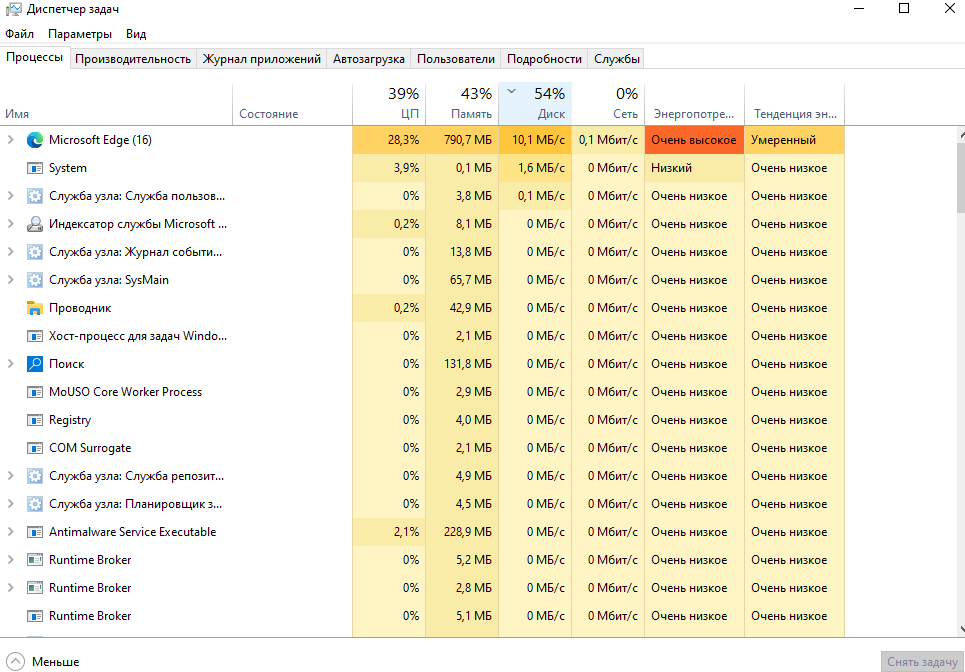Click the Microsoft Edge browser icon
Image resolution: width=965 pixels, height=672 pixels.
tap(35, 140)
